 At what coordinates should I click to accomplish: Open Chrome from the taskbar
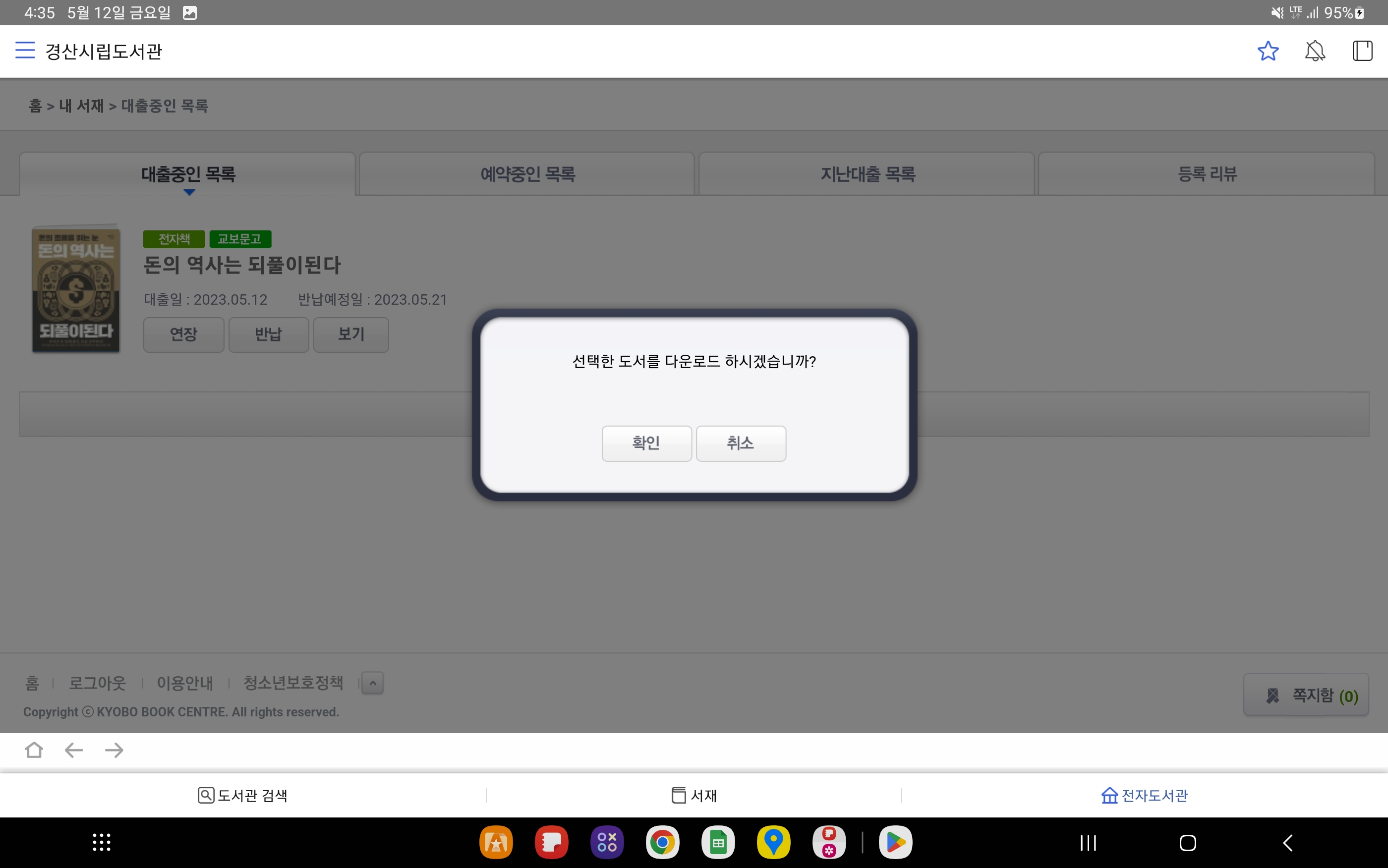662,842
